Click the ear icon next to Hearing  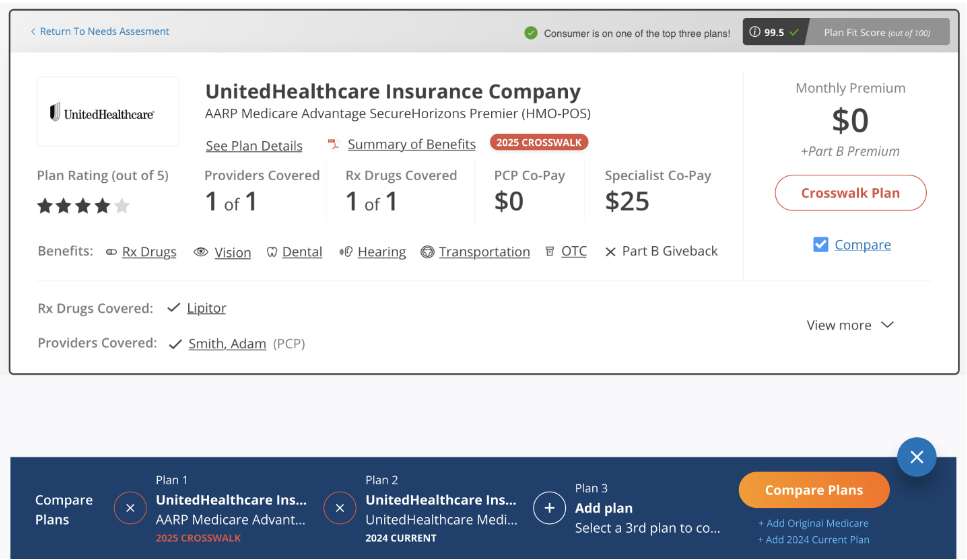(x=346, y=252)
